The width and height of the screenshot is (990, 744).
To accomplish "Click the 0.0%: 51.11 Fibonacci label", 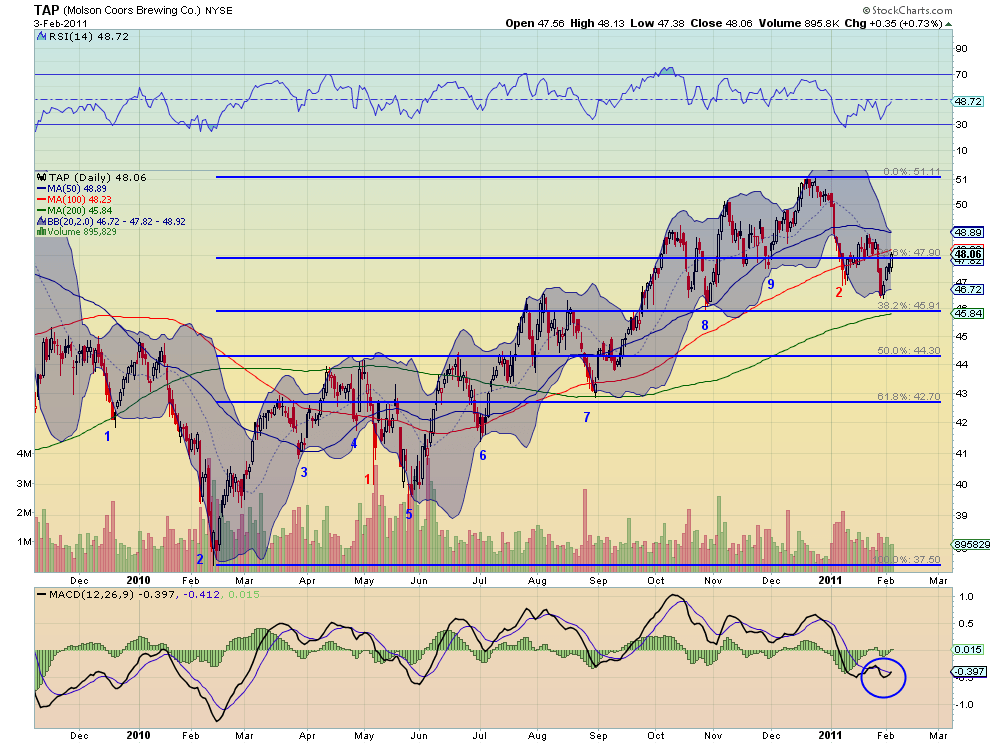I will tap(912, 172).
